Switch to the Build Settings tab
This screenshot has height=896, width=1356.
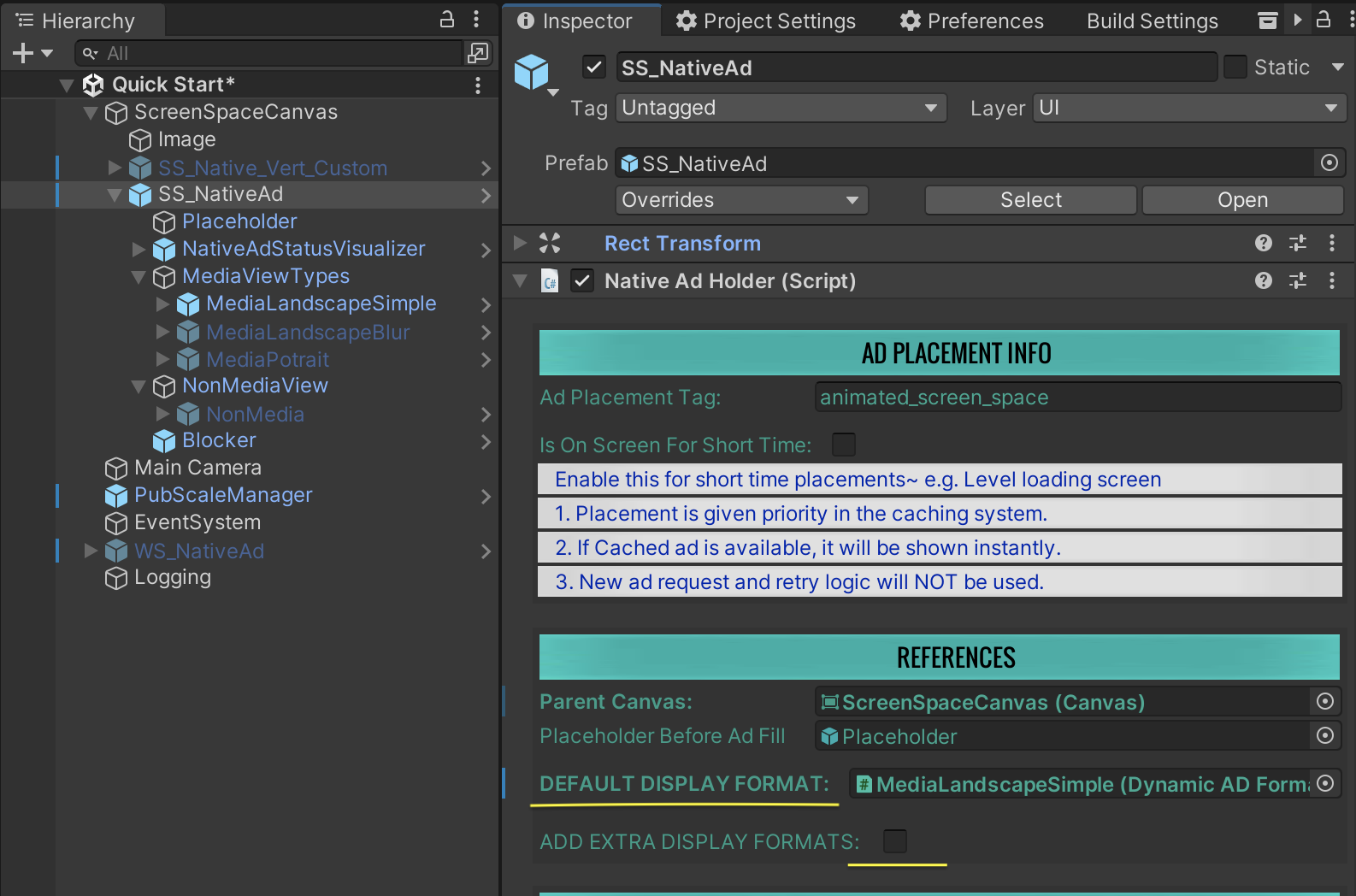pyautogui.click(x=1152, y=21)
